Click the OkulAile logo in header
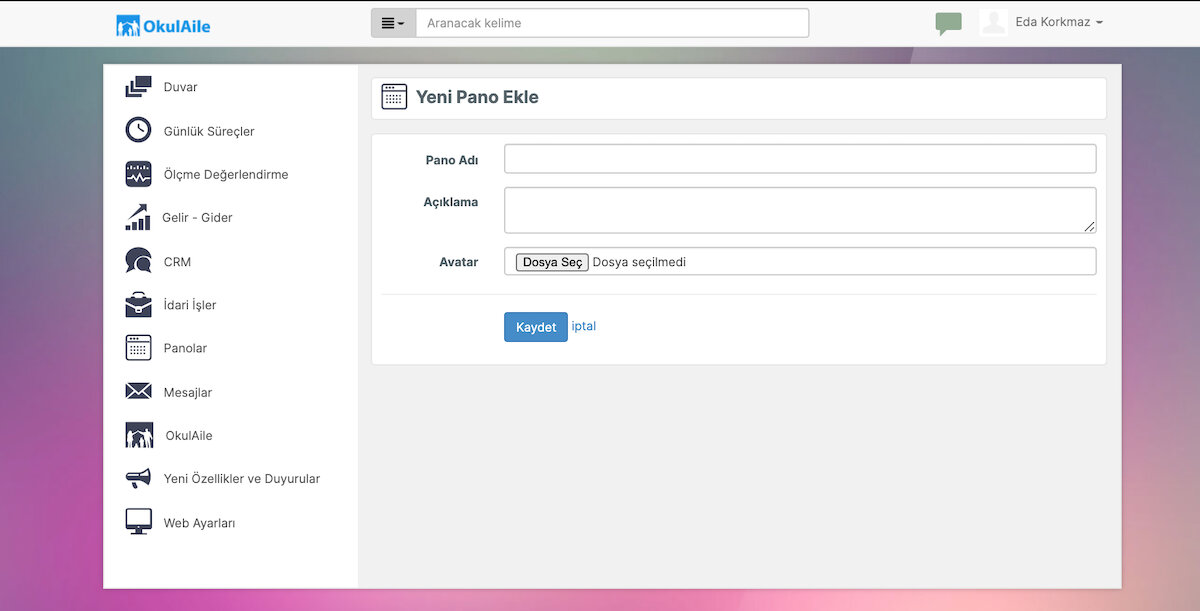The height and width of the screenshot is (611, 1200). click(163, 25)
